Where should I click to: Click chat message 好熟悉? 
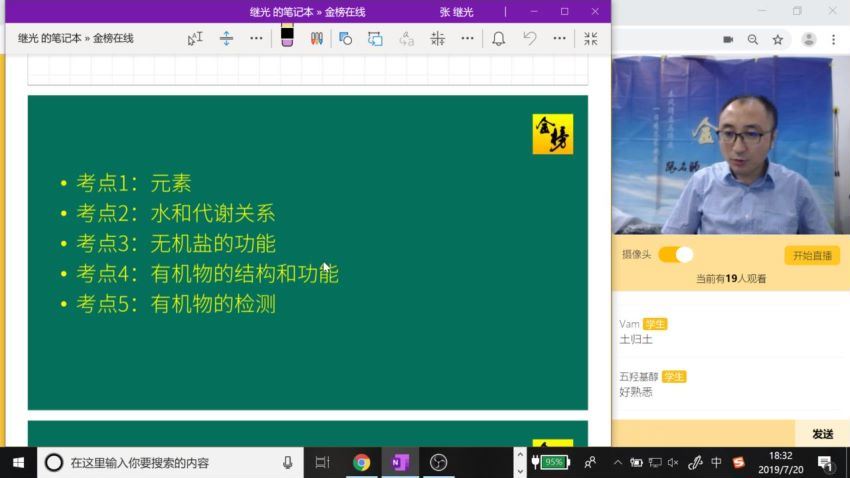[636, 392]
